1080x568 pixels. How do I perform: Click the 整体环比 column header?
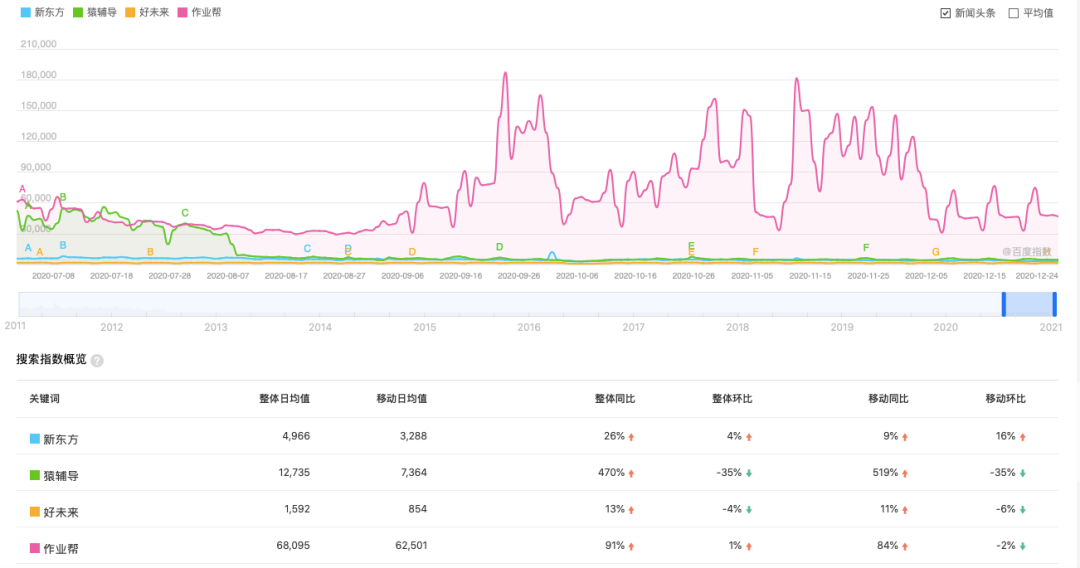coord(732,399)
